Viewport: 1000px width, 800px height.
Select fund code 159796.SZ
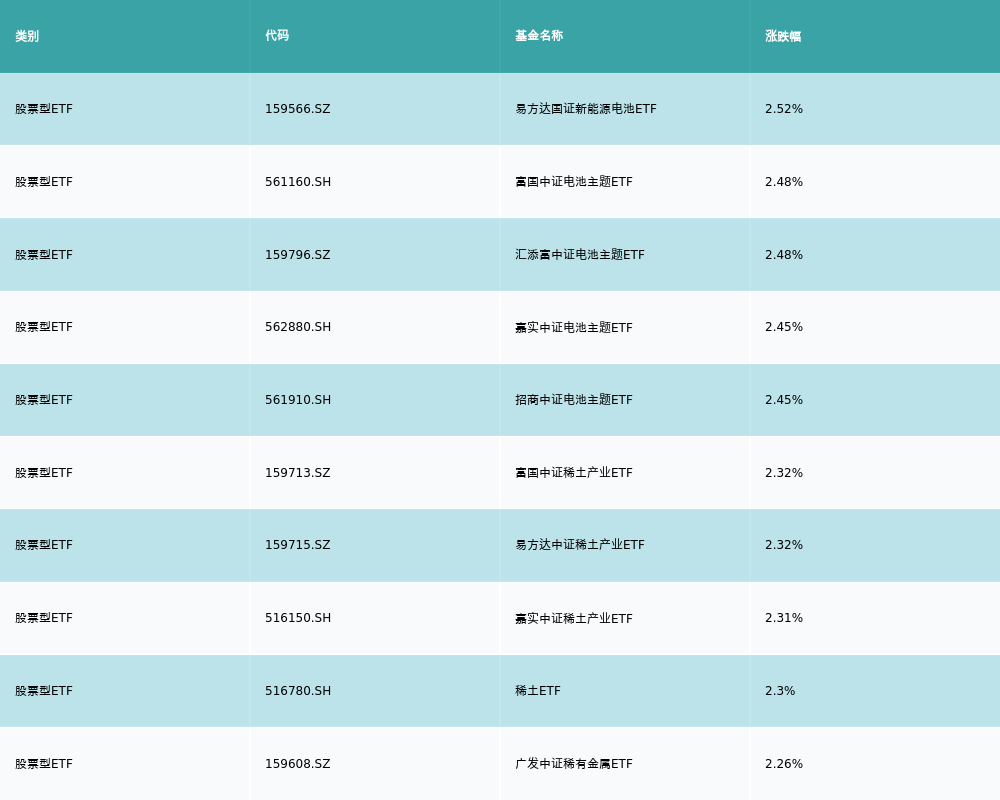[x=298, y=255]
